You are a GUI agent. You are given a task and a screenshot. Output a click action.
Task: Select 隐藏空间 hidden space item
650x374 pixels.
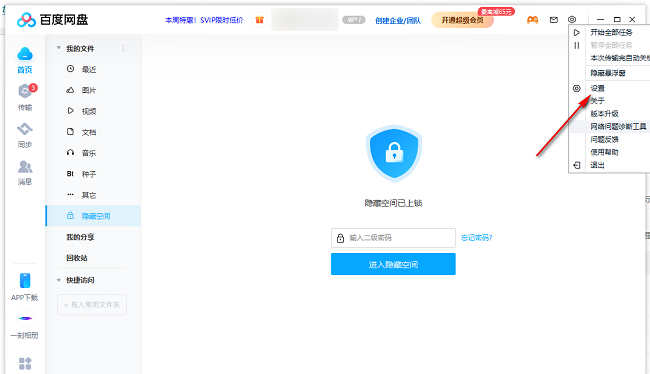tap(93, 216)
